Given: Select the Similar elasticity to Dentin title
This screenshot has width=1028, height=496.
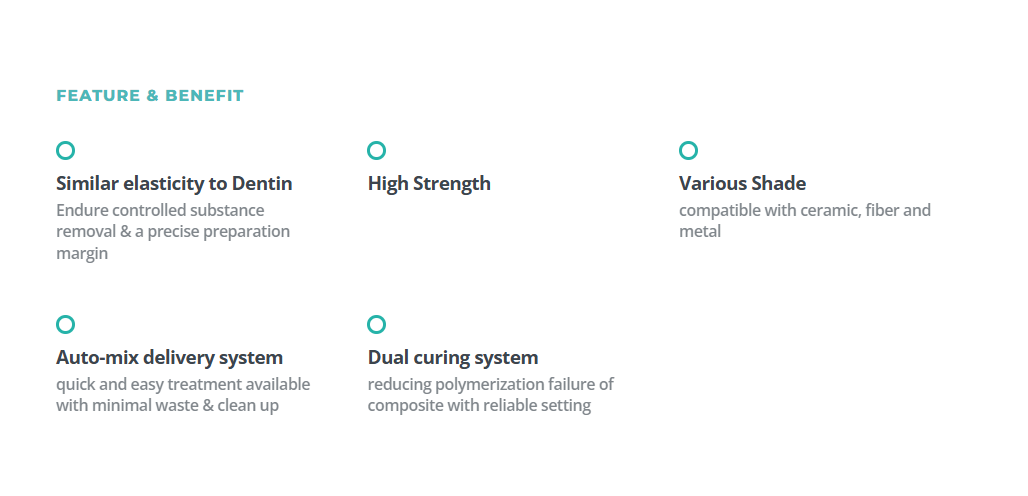Looking at the screenshot, I should [174, 183].
